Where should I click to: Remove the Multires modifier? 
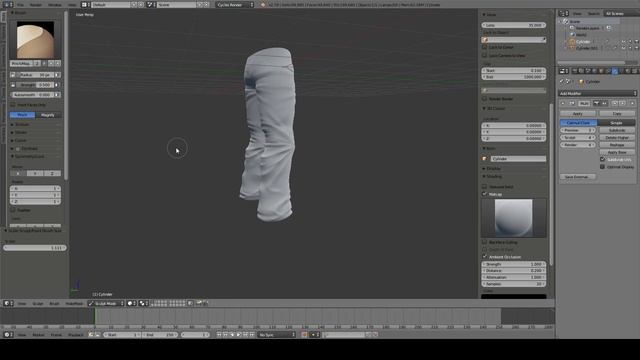pyautogui.click(x=632, y=103)
